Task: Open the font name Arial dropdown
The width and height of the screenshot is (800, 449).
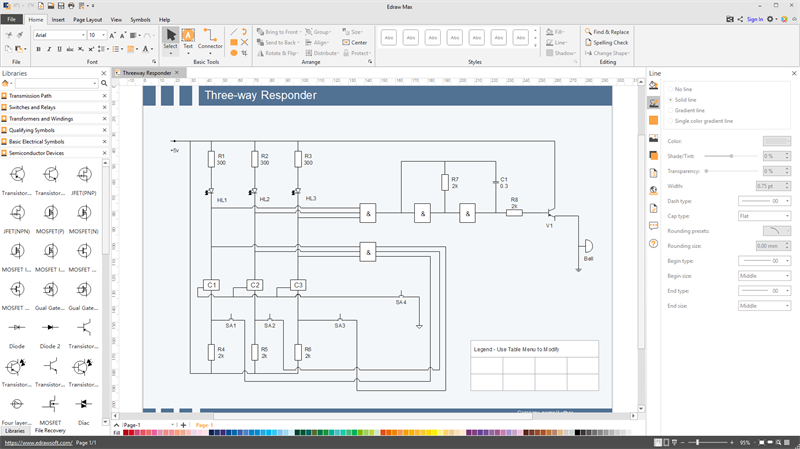Action: [x=83, y=35]
